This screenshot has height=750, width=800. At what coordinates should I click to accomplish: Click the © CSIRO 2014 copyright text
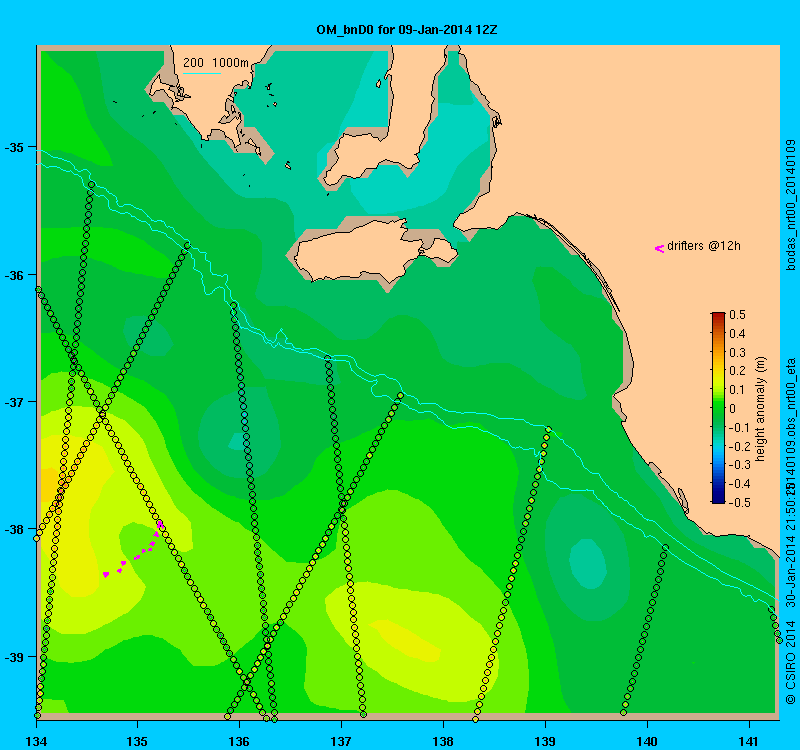[x=790, y=662]
